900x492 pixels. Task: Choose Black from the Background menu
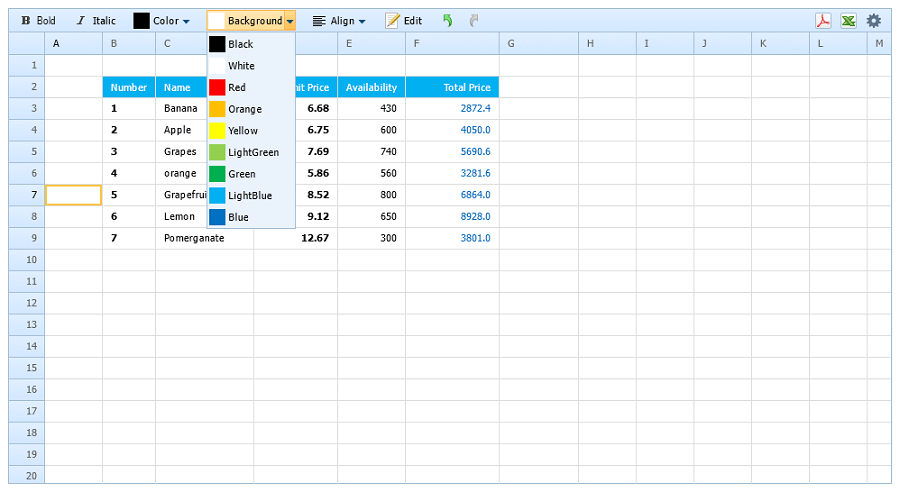point(251,44)
